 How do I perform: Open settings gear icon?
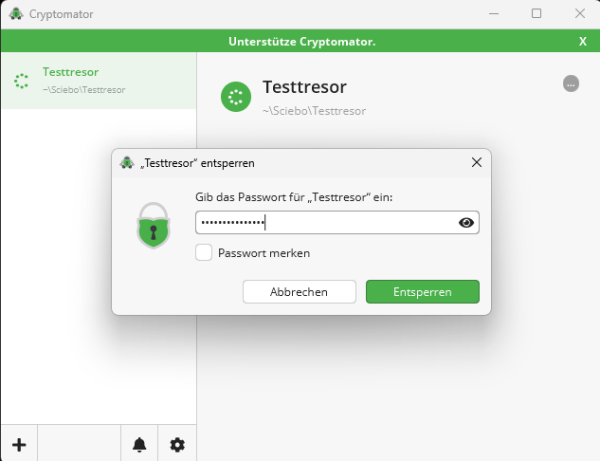coord(177,444)
